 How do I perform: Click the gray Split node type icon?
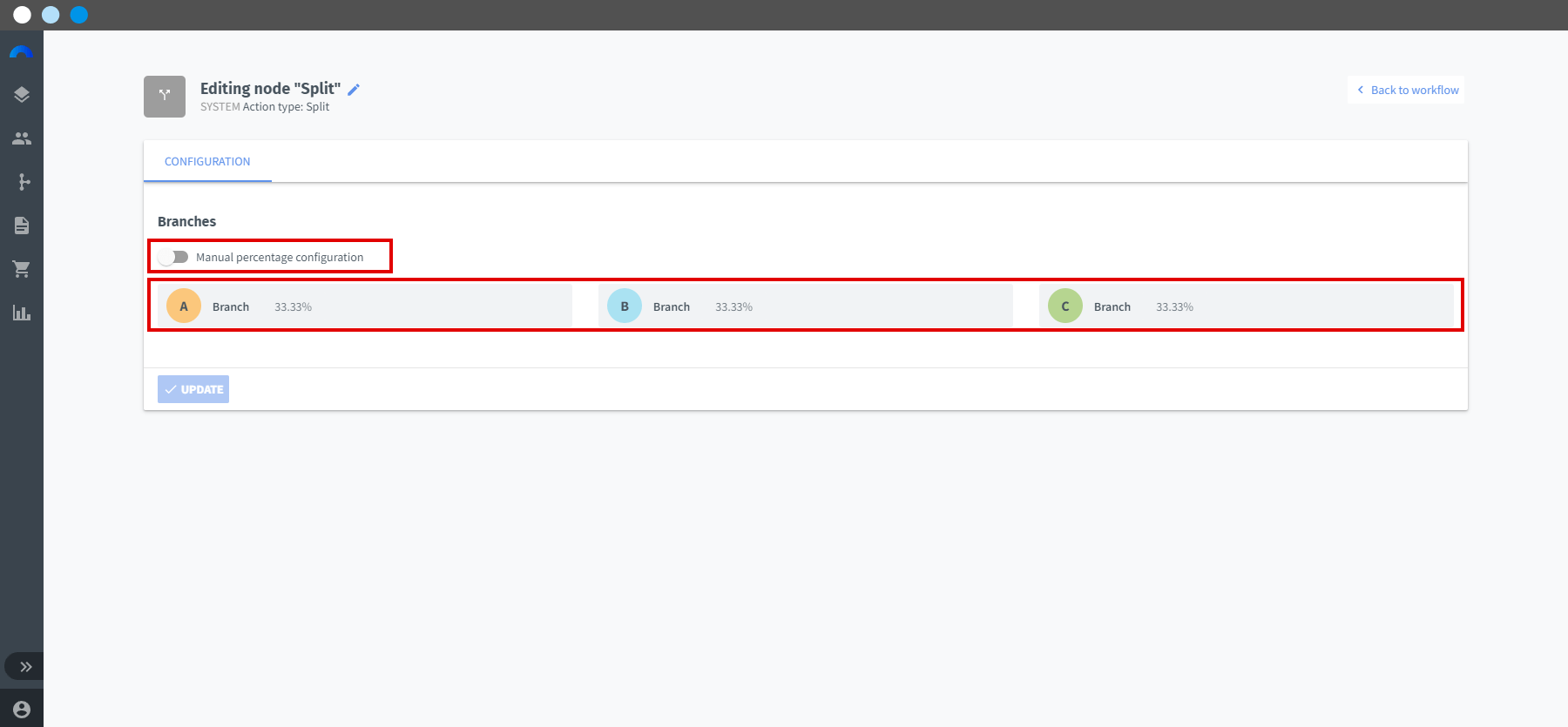(165, 97)
